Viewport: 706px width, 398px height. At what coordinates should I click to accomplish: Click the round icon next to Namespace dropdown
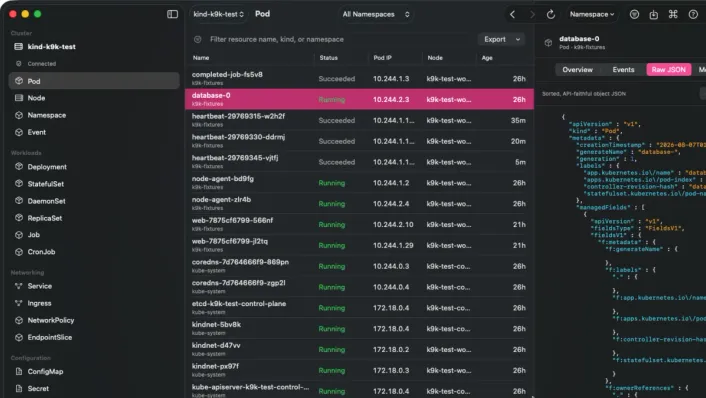click(x=634, y=14)
